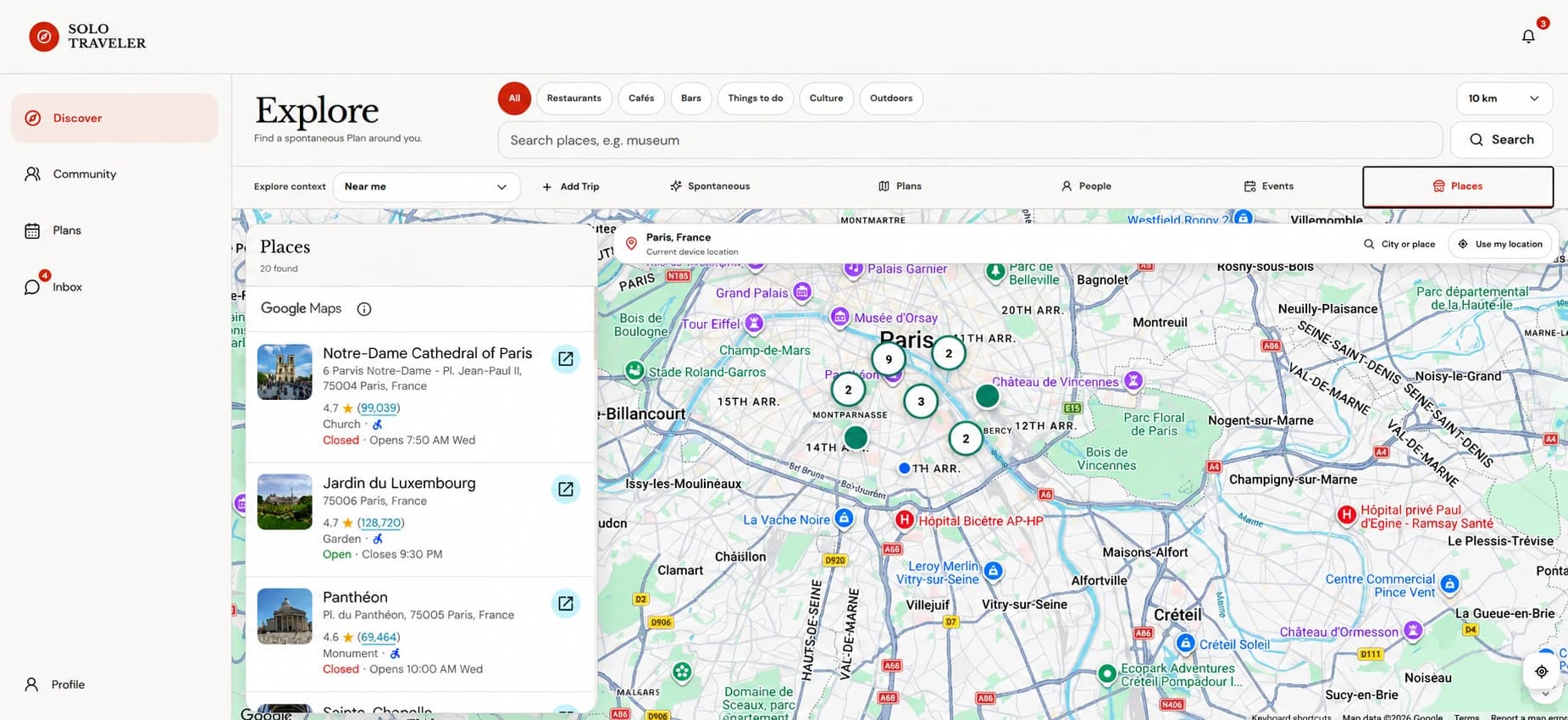Click the cluster marker 2 near Bercy
This screenshot has width=1568, height=720.
click(x=966, y=439)
